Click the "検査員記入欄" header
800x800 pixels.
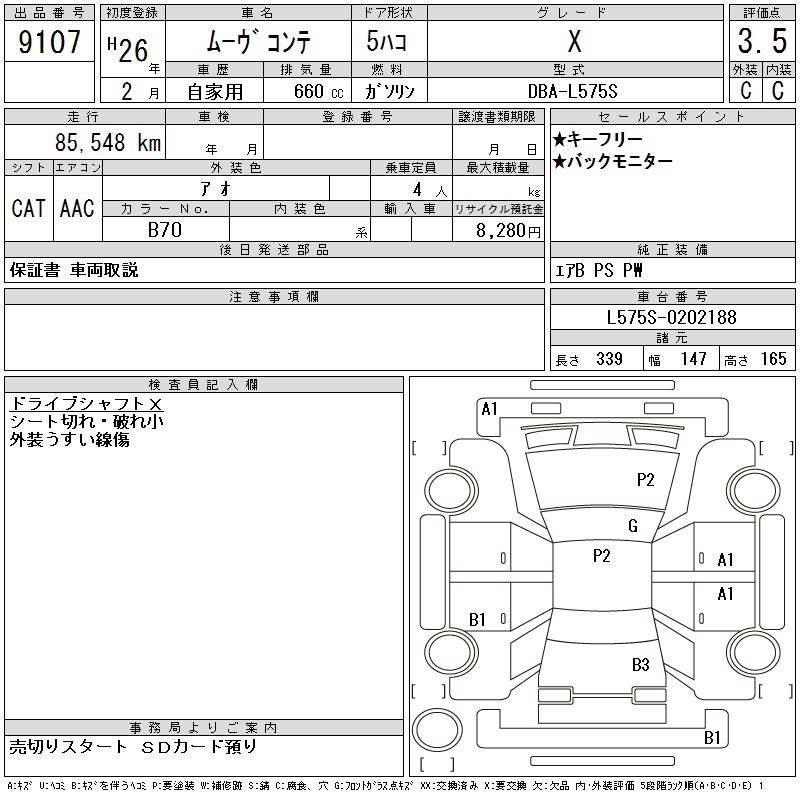click(x=204, y=385)
